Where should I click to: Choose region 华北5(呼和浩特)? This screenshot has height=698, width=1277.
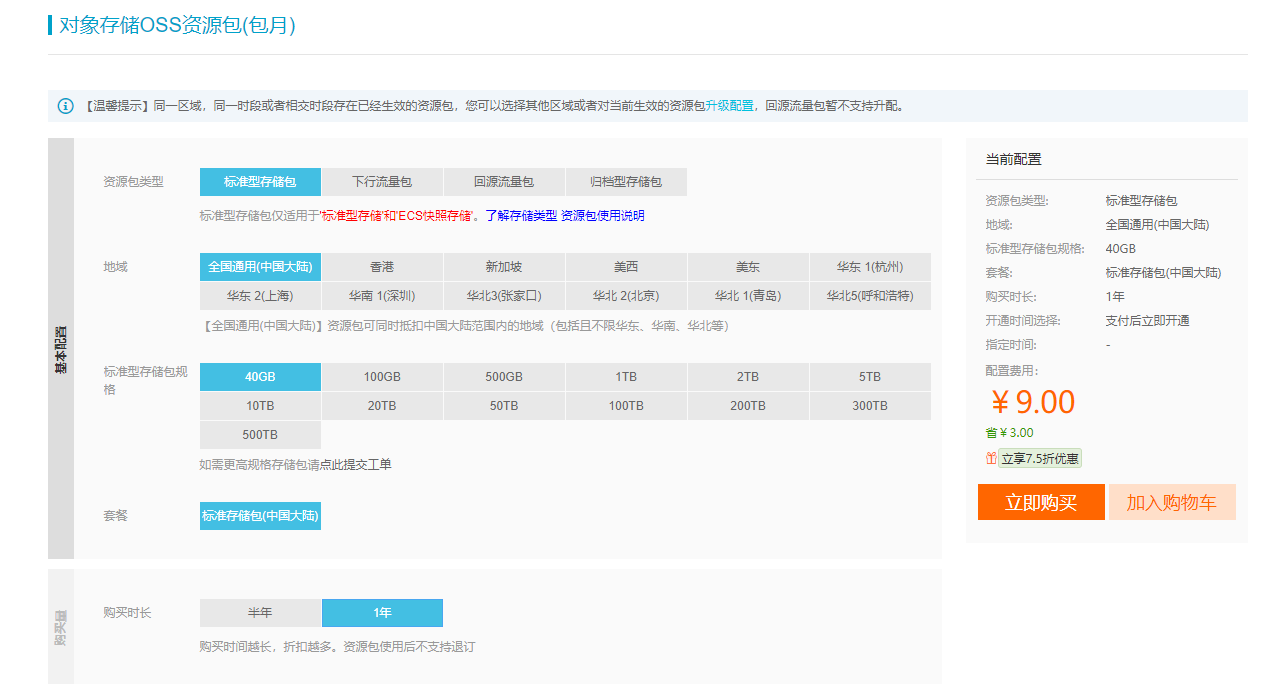[x=870, y=296]
